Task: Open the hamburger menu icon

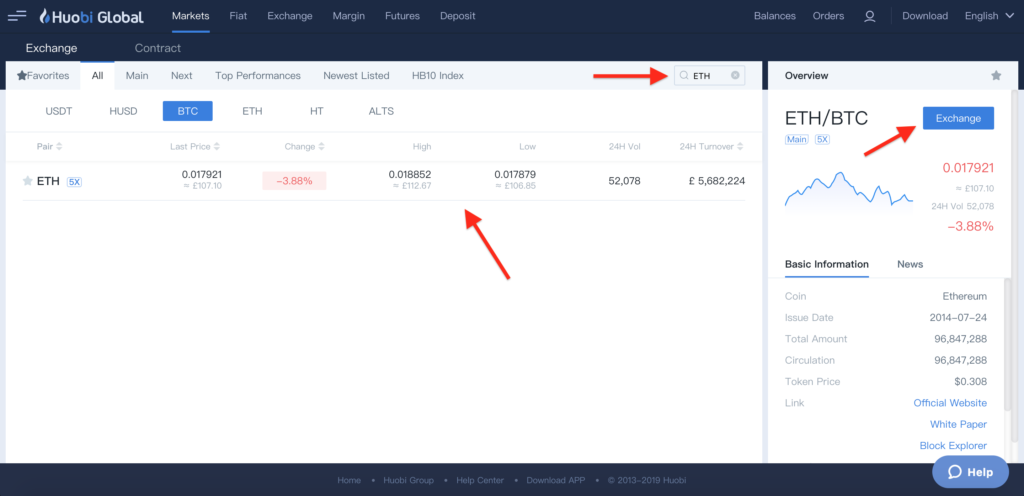Action: [18, 16]
